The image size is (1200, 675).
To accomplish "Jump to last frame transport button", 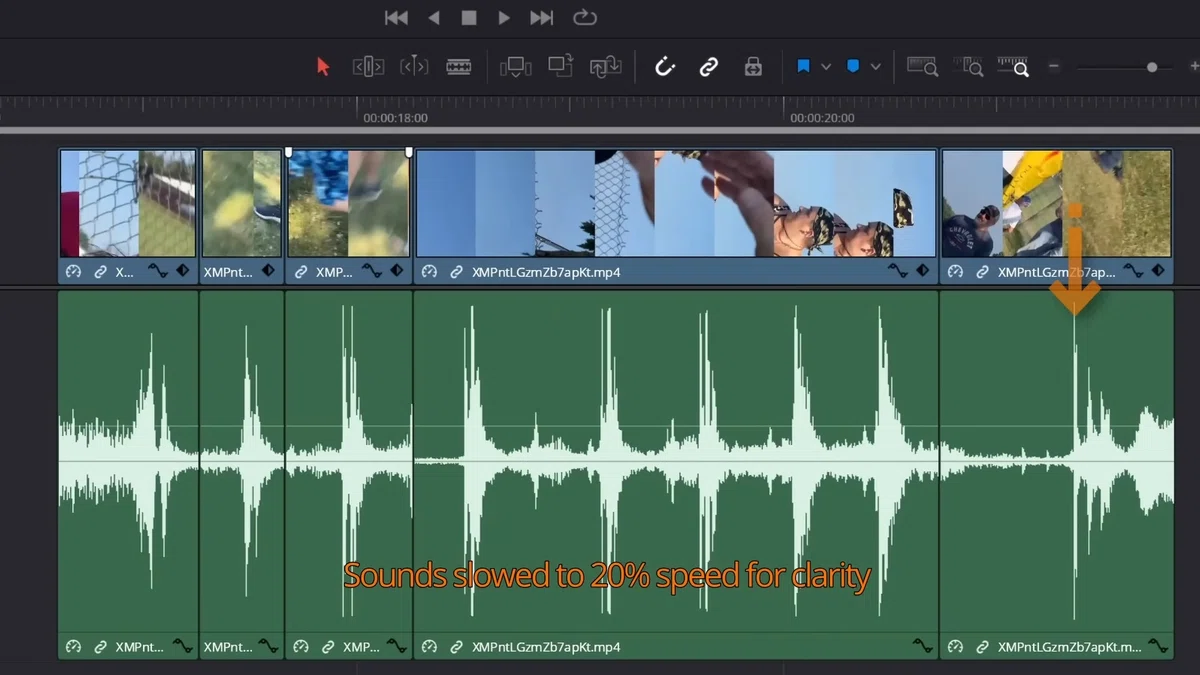I will point(541,17).
